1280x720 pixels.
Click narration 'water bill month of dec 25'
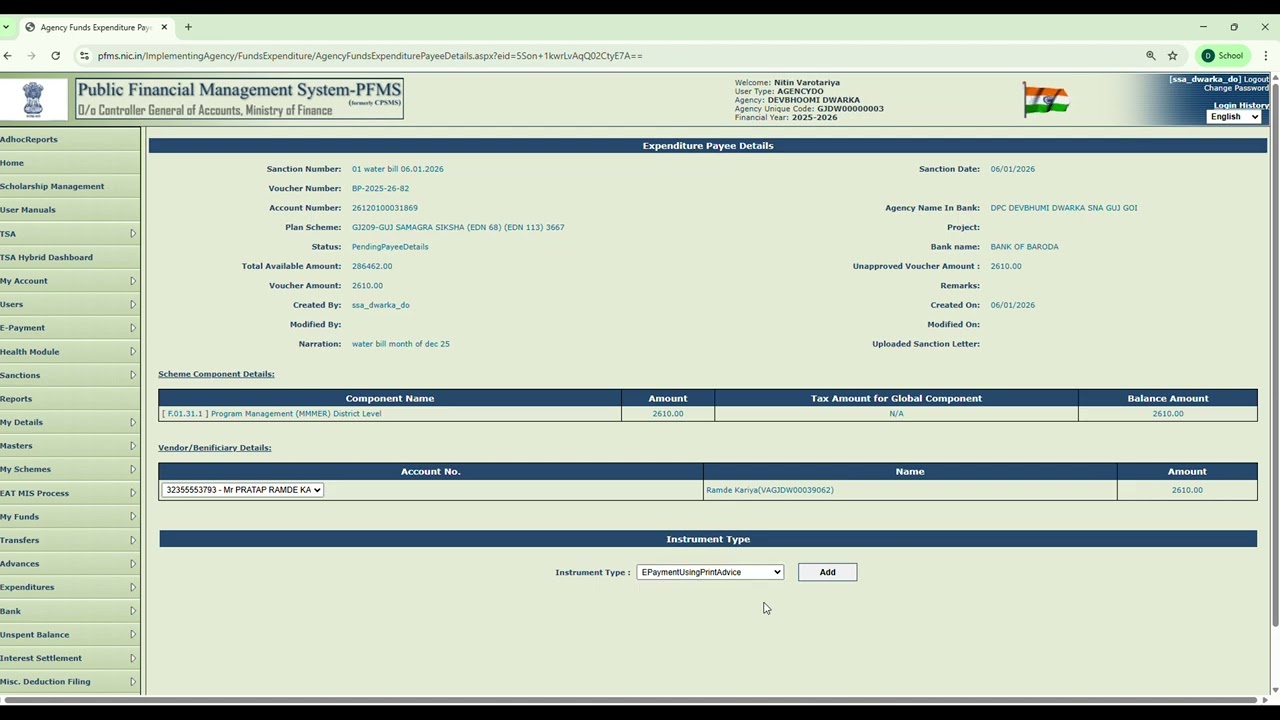pyautogui.click(x=401, y=344)
